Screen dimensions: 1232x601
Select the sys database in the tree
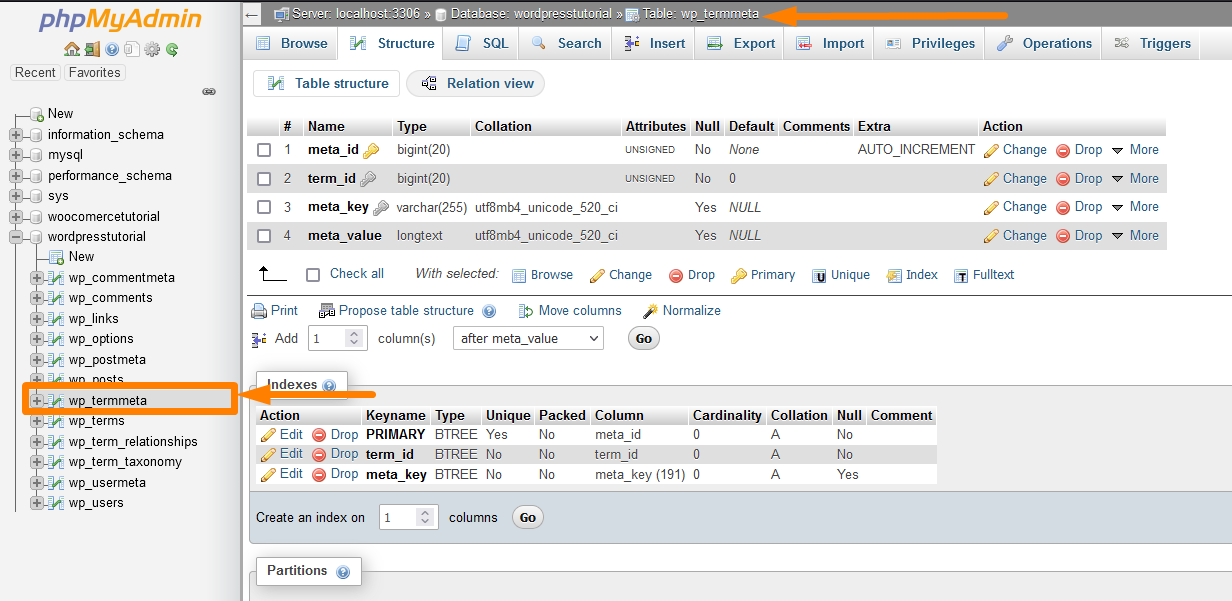(58, 196)
